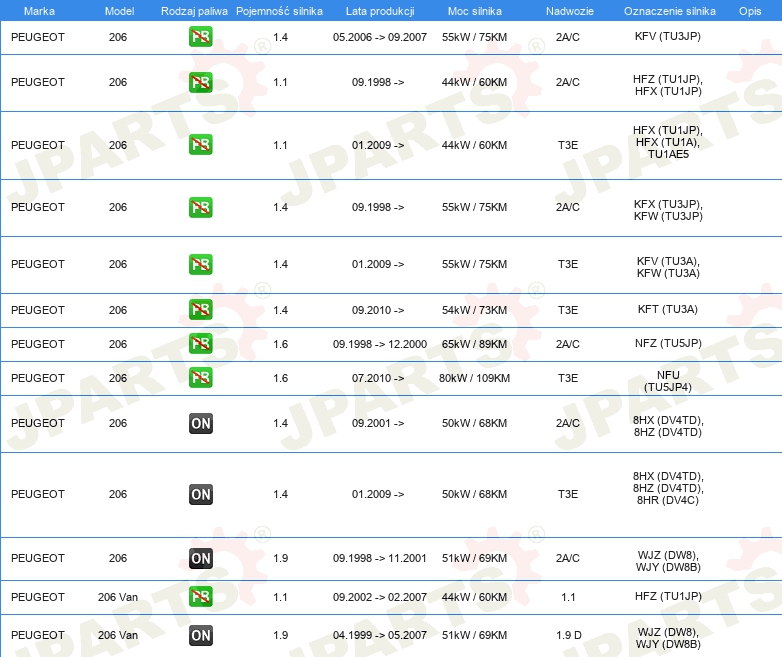Click the 80kW / 109KM power value
Screen dimensions: 782x657
(474, 378)
